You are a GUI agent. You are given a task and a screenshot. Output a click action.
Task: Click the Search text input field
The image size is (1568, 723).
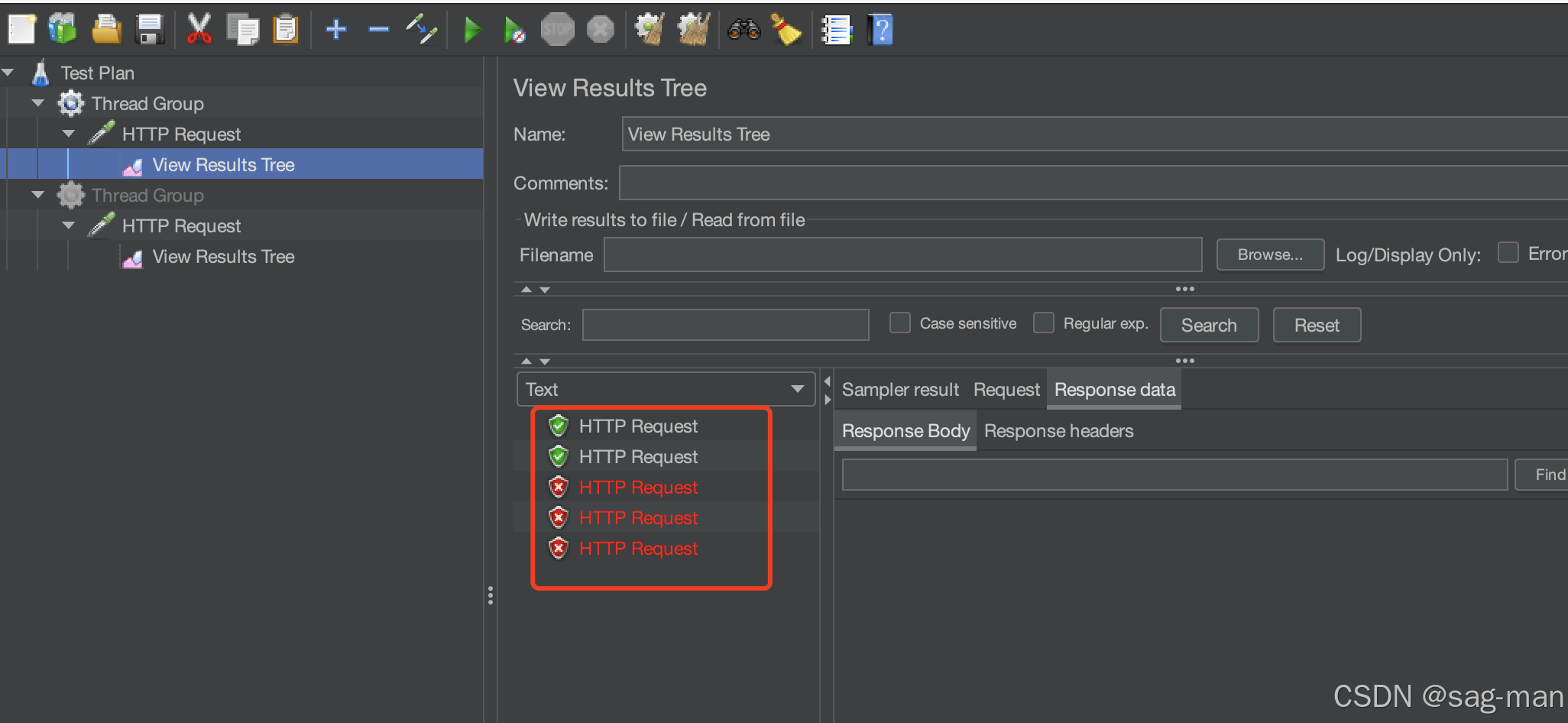point(725,324)
